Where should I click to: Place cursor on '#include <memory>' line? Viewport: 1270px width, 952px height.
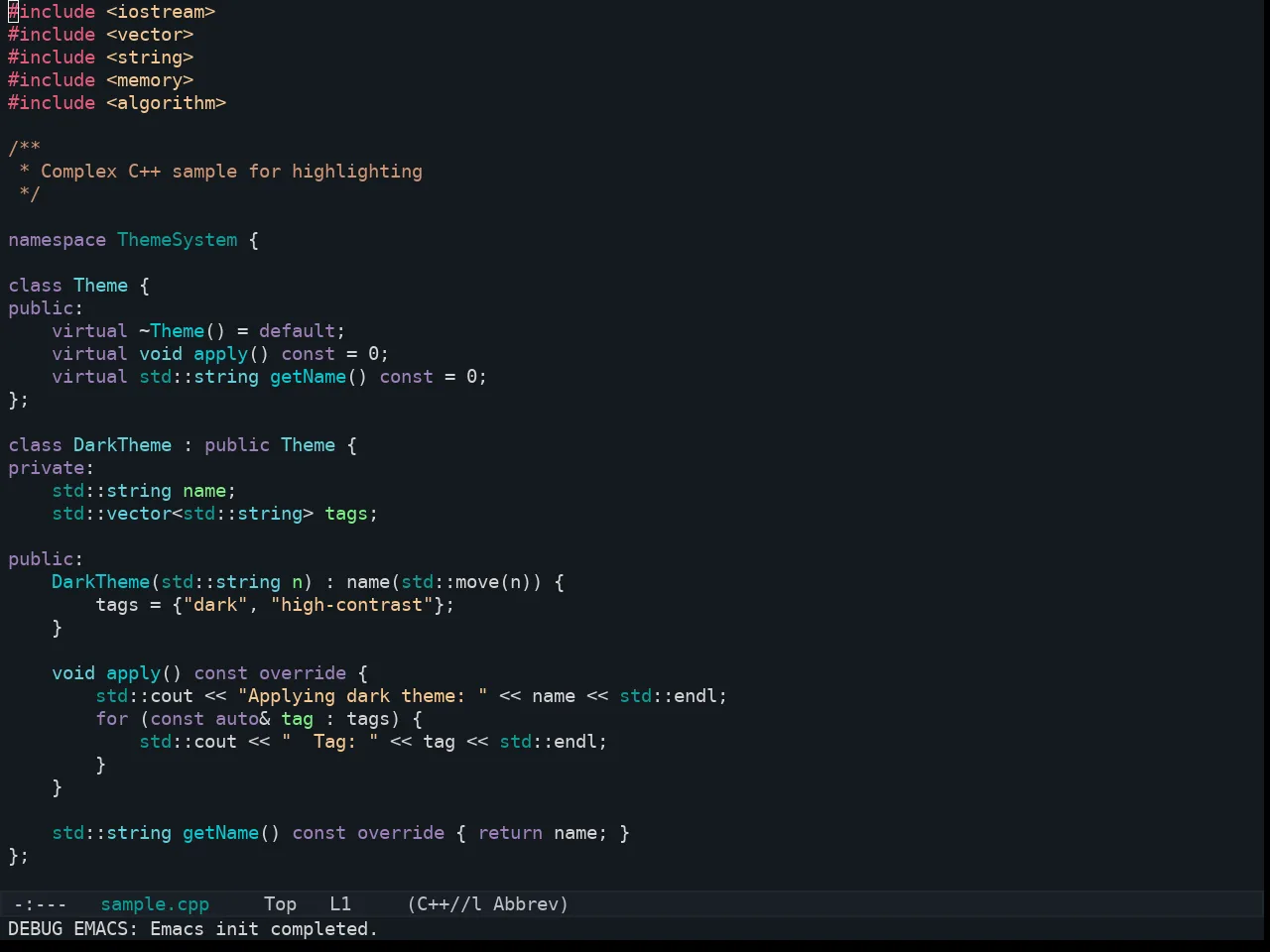point(101,80)
